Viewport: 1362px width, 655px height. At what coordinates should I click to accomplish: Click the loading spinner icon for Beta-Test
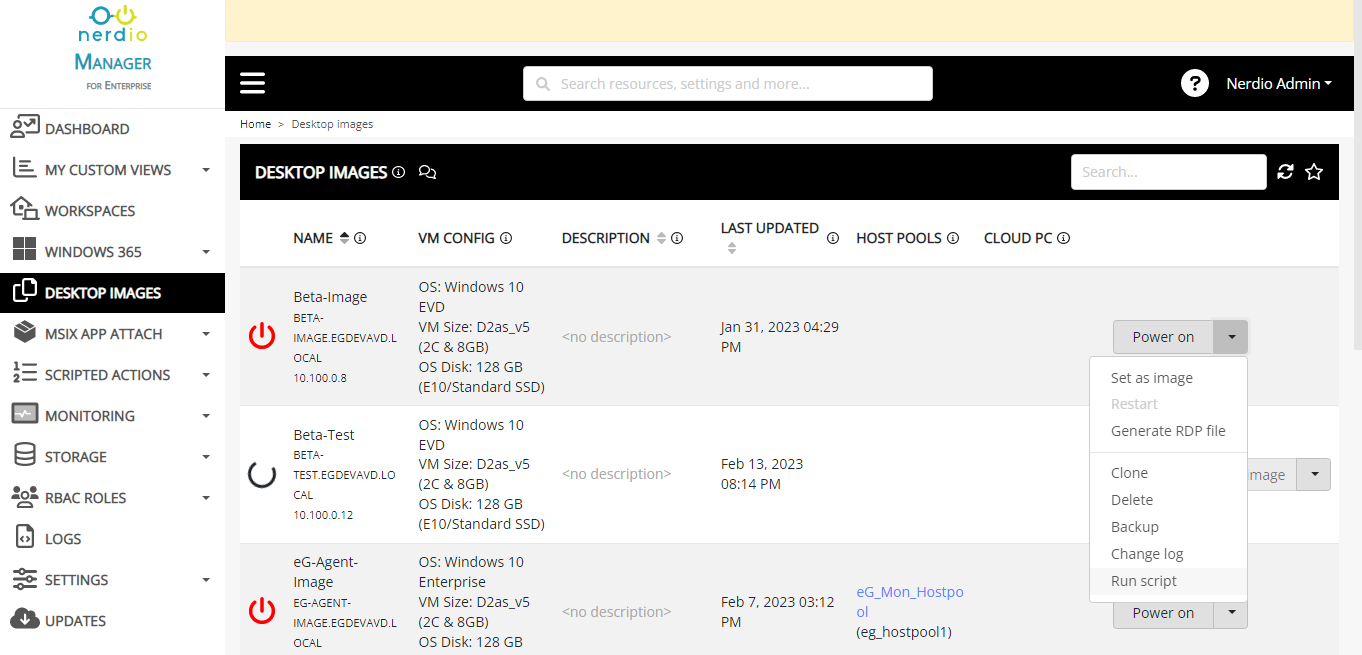[x=262, y=474]
